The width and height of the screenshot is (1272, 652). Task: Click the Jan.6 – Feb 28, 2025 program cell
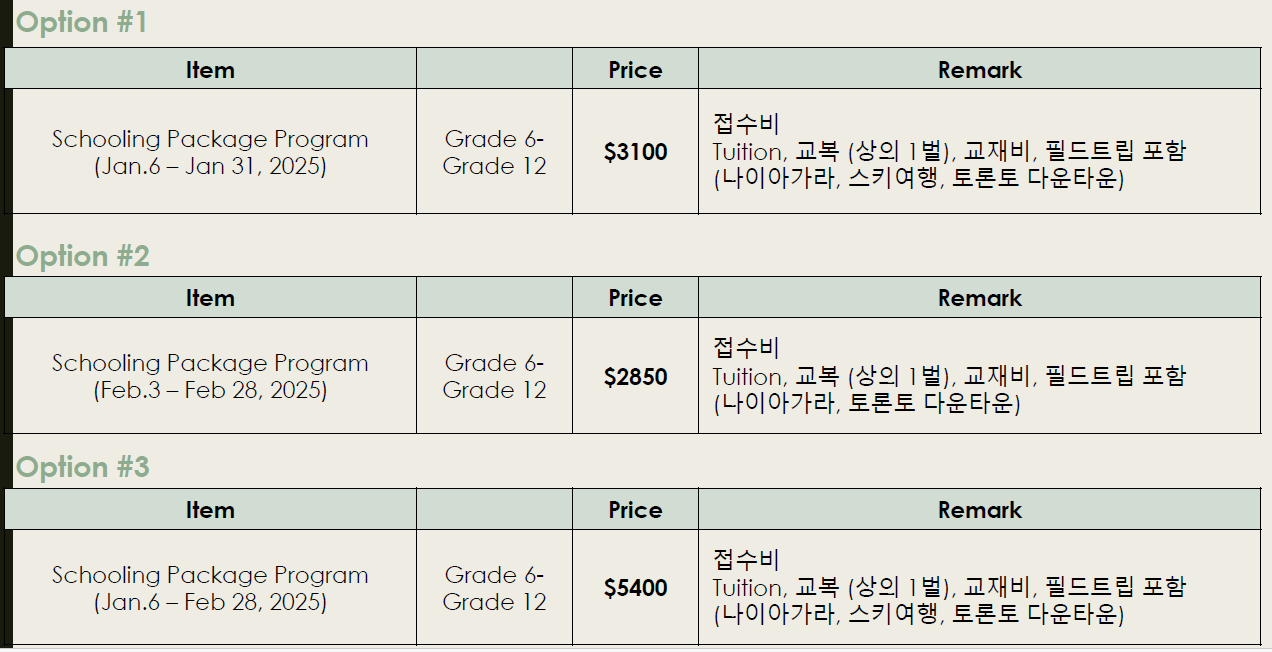click(210, 588)
